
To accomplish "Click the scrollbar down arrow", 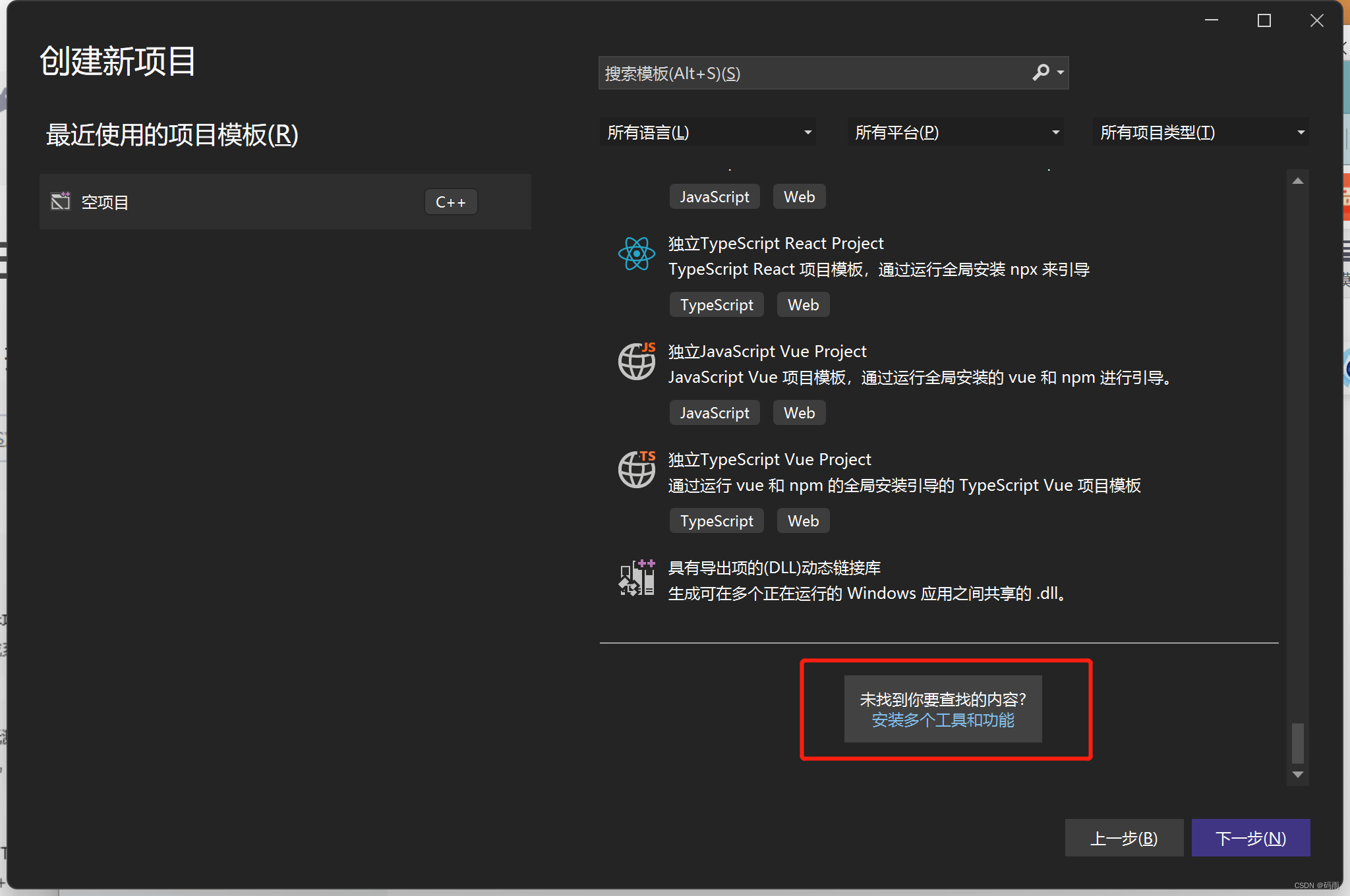I will (x=1297, y=775).
